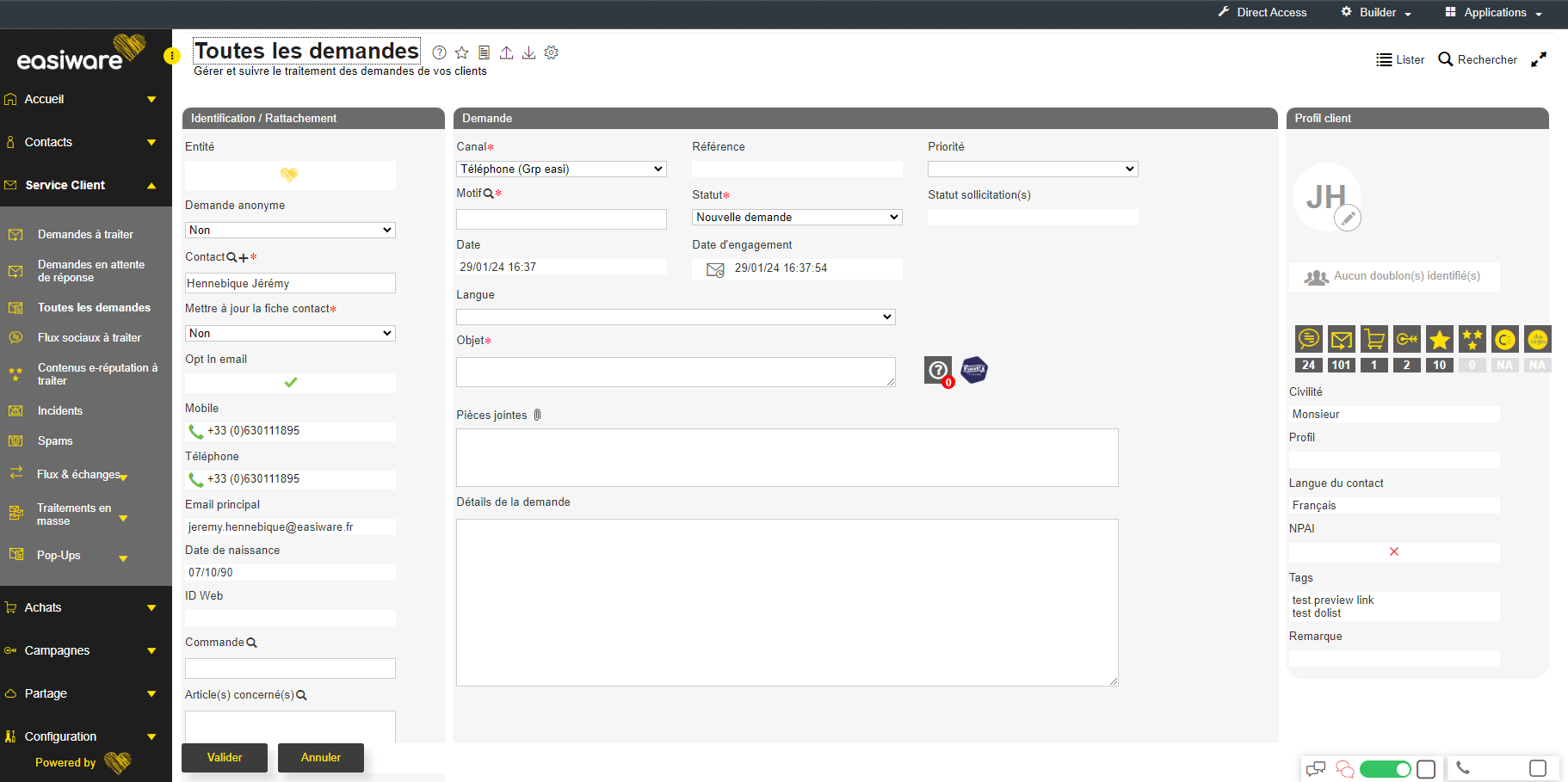Open the Priorité dropdown
Image resolution: width=1568 pixels, height=782 pixels.
tap(1032, 169)
